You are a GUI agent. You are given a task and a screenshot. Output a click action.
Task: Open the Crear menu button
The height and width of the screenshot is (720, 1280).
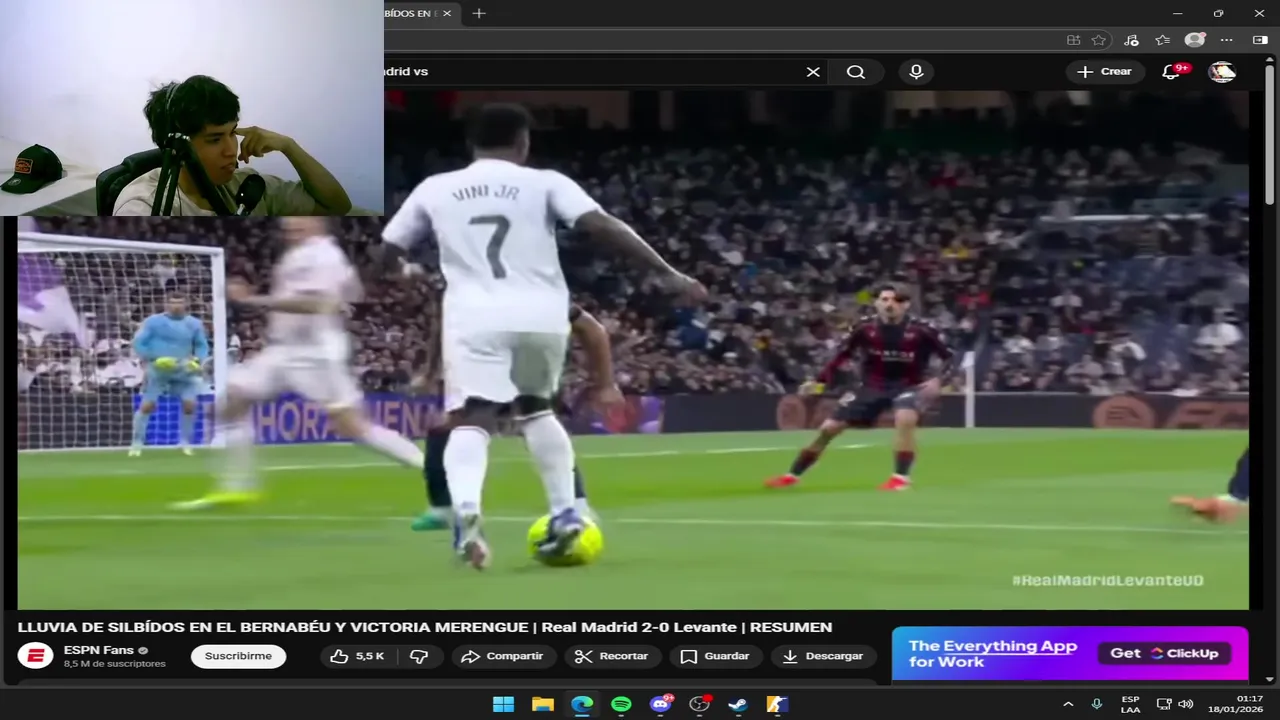click(x=1105, y=72)
